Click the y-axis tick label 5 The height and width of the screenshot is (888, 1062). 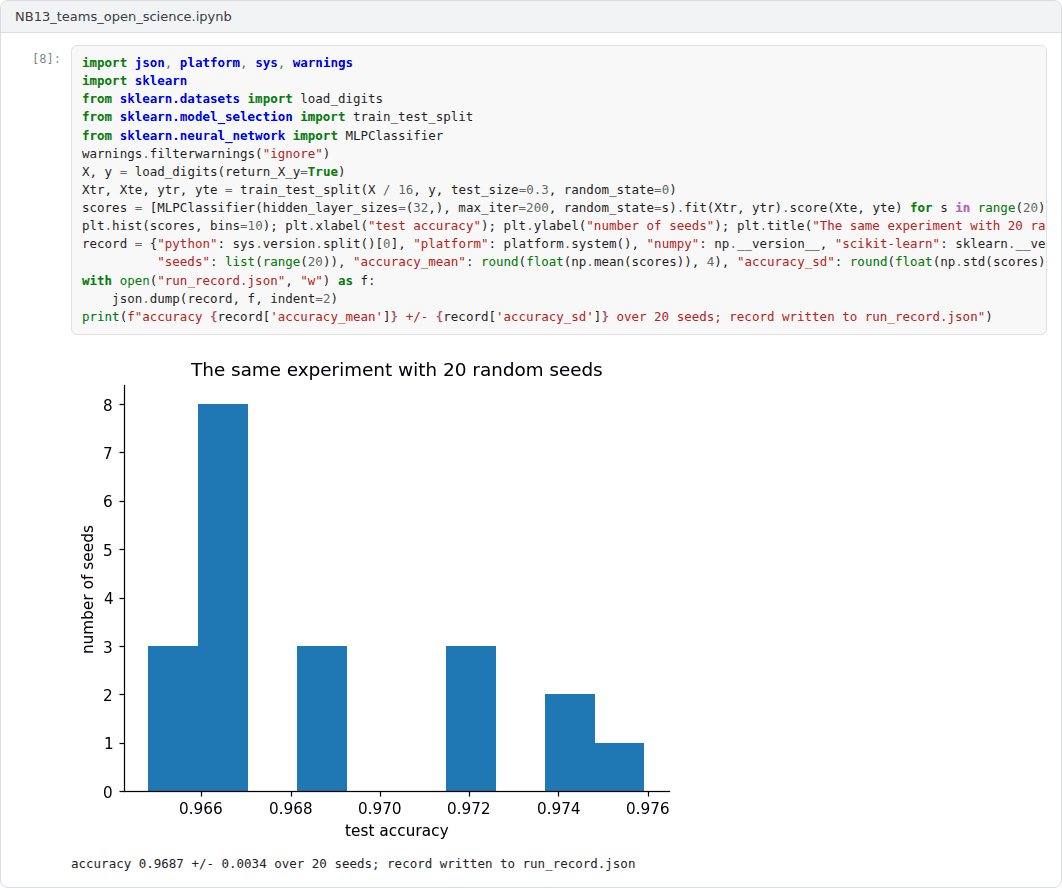click(108, 550)
